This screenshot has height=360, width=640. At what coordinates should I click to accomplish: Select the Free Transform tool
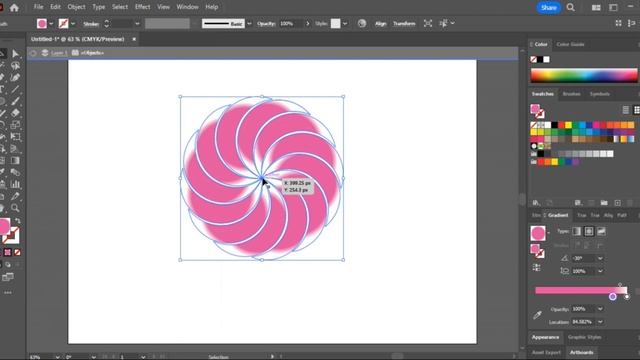coord(16,136)
